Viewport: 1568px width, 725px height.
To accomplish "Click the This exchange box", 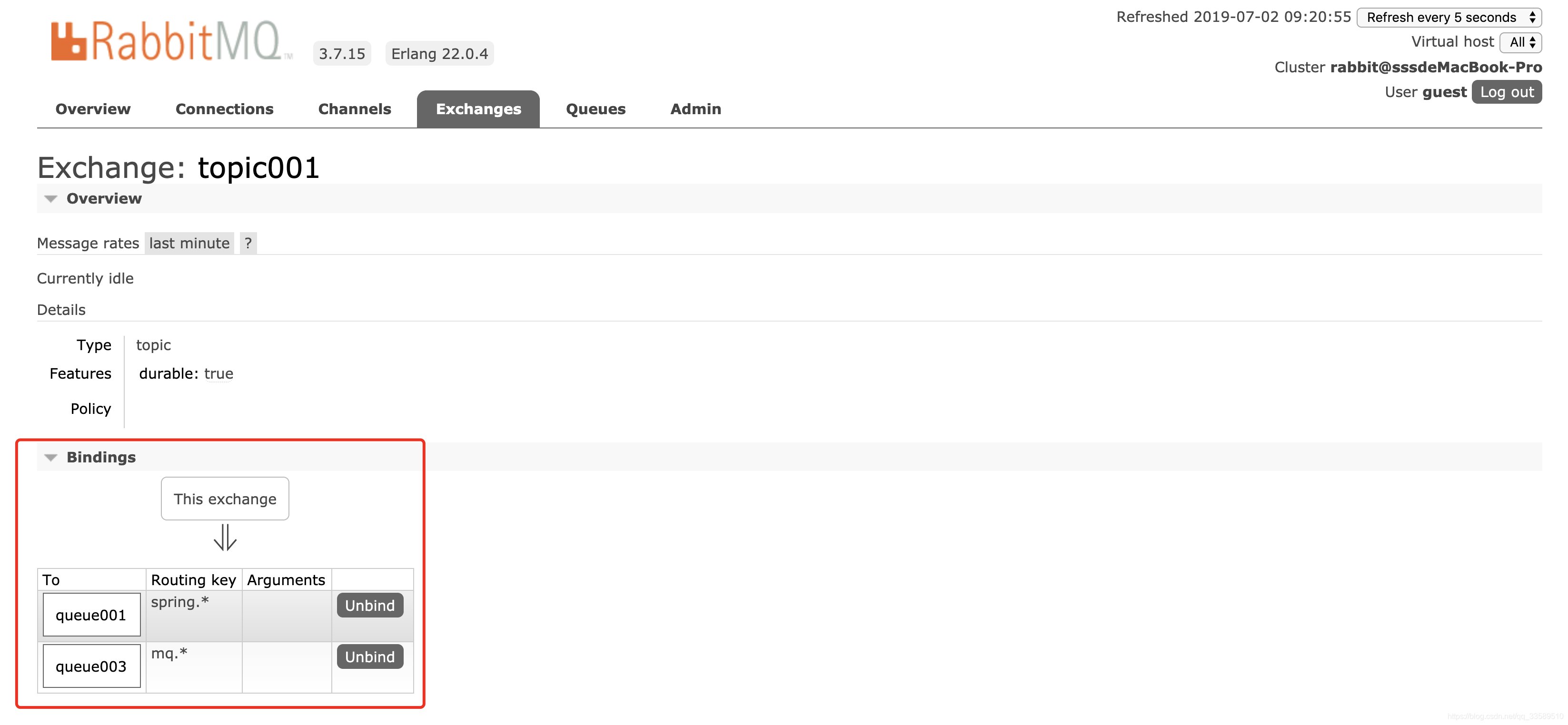I will [x=225, y=499].
